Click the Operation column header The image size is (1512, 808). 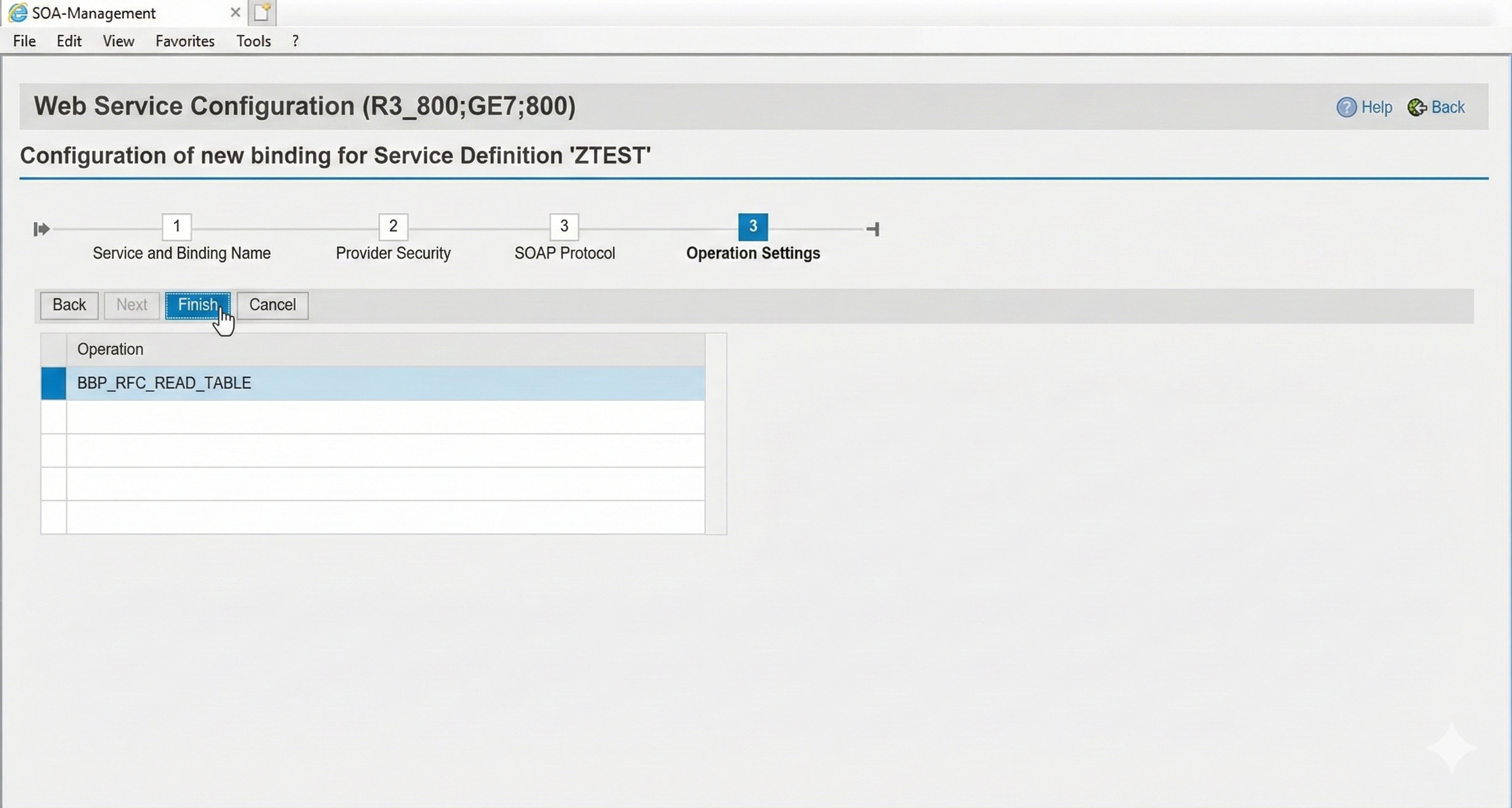[111, 349]
